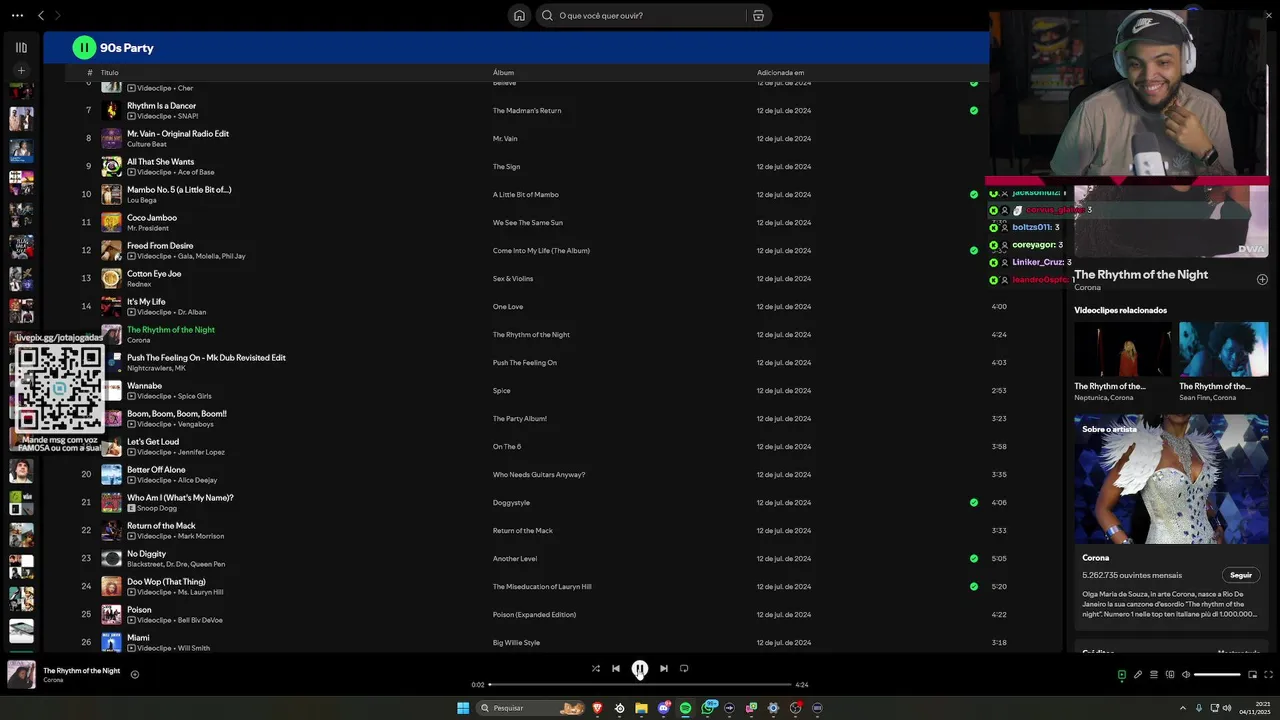
Task: Add current song to Liked via plus circle
Action: pyautogui.click(x=135, y=674)
